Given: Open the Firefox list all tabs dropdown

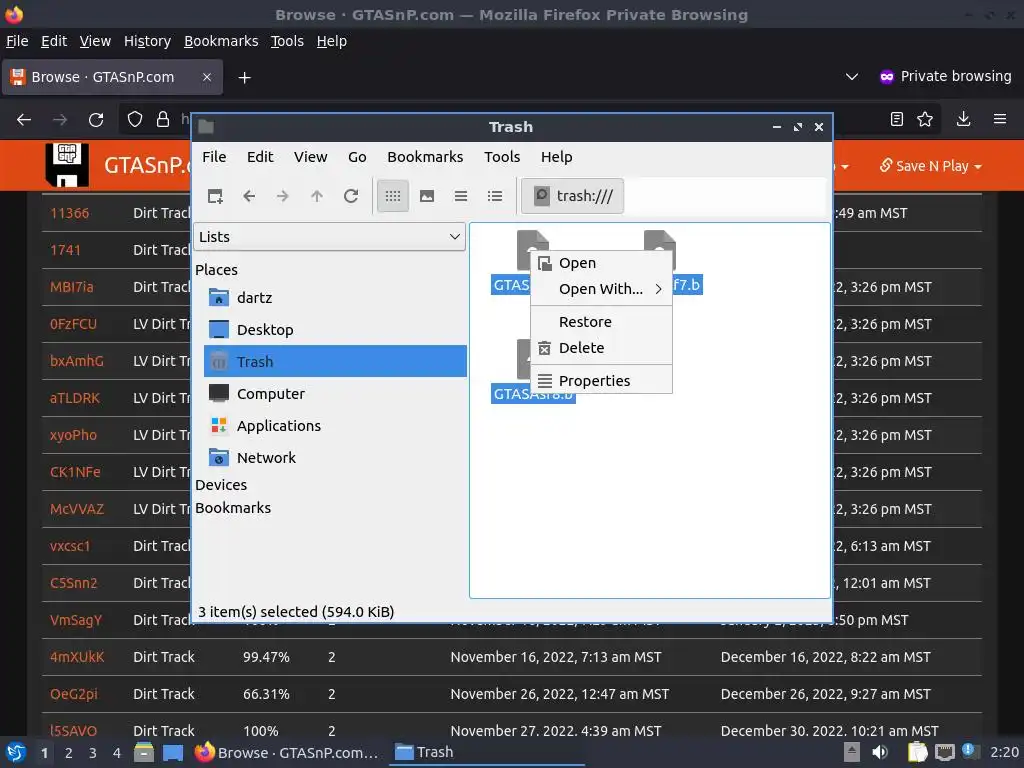Looking at the screenshot, I should pyautogui.click(x=852, y=77).
